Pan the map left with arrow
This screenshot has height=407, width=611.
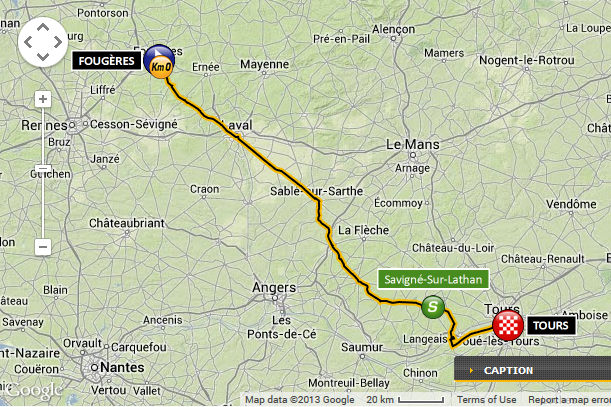point(28,42)
